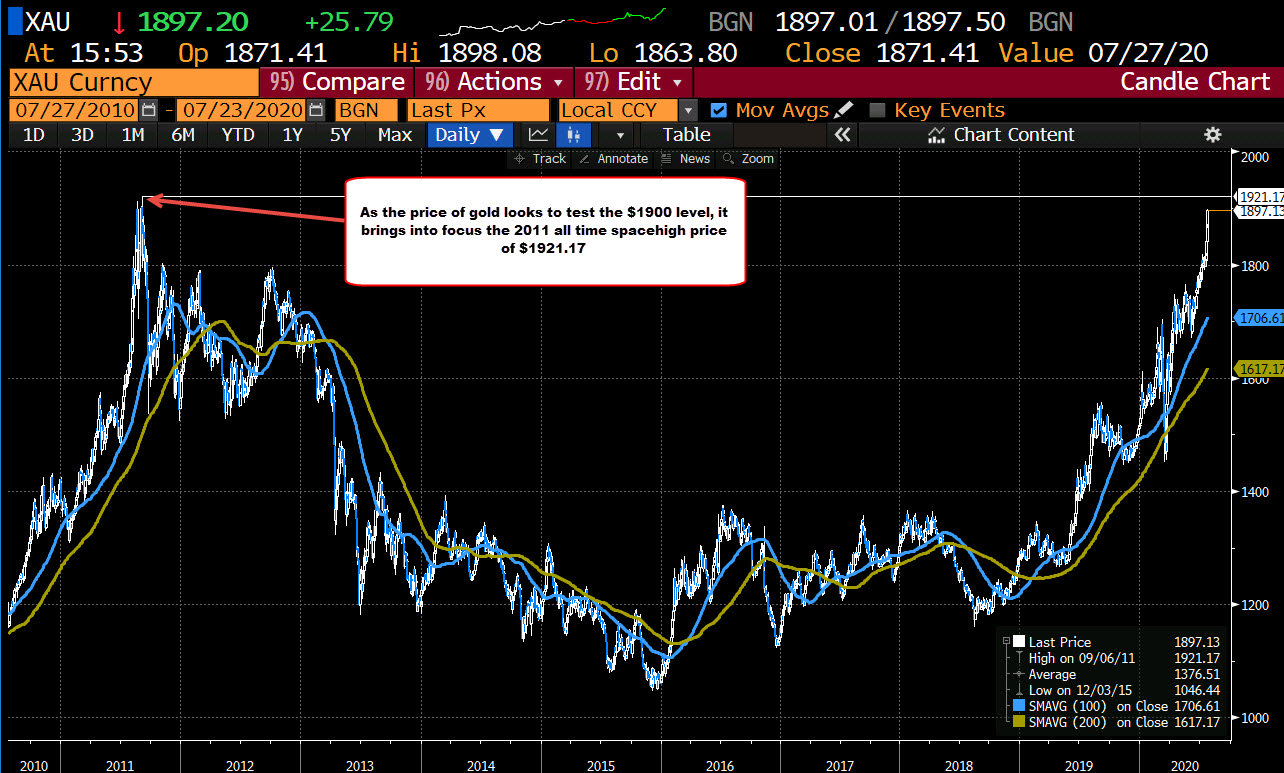This screenshot has width=1284, height=773.
Task: Open the end date calendar picker
Action: [x=316, y=110]
